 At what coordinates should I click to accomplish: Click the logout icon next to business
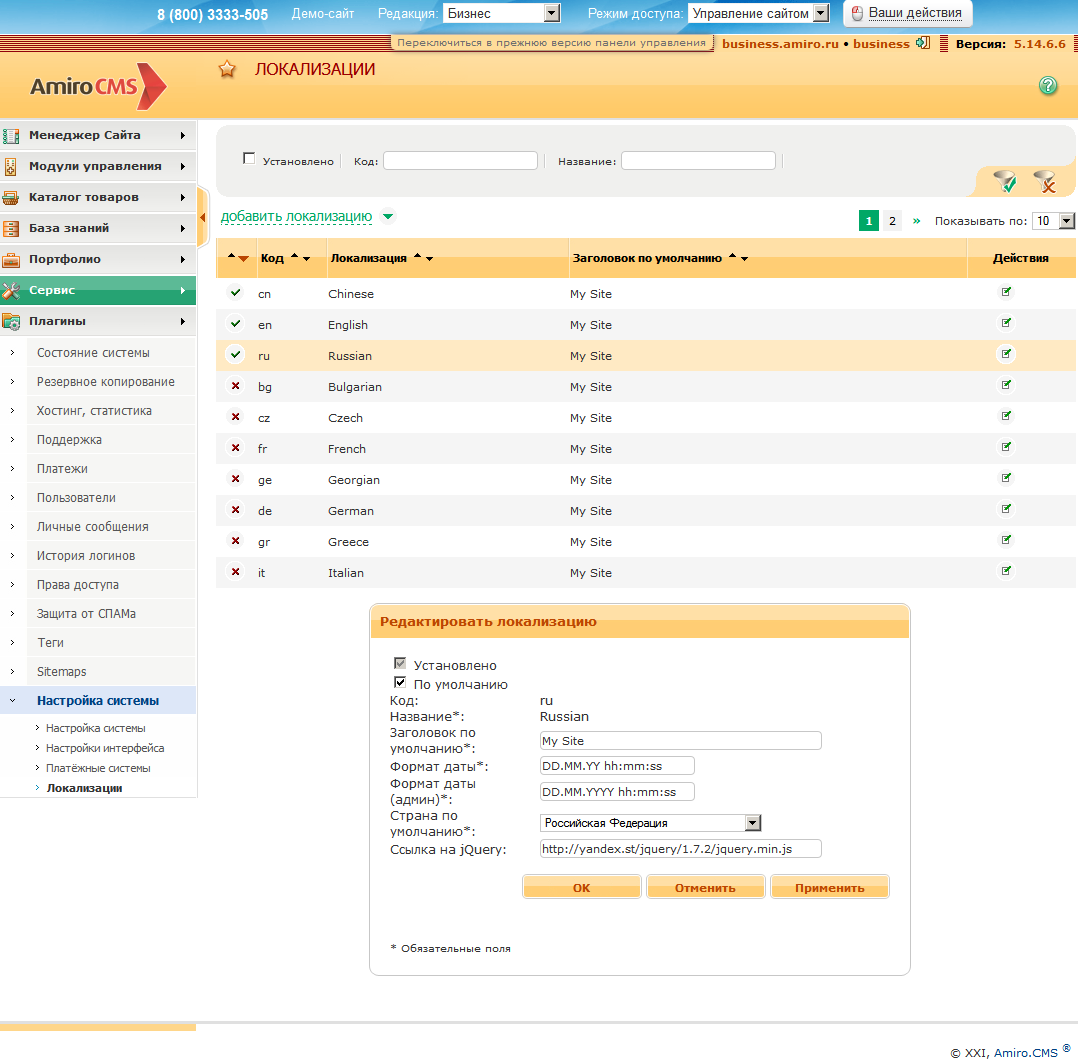pyautogui.click(x=922, y=43)
